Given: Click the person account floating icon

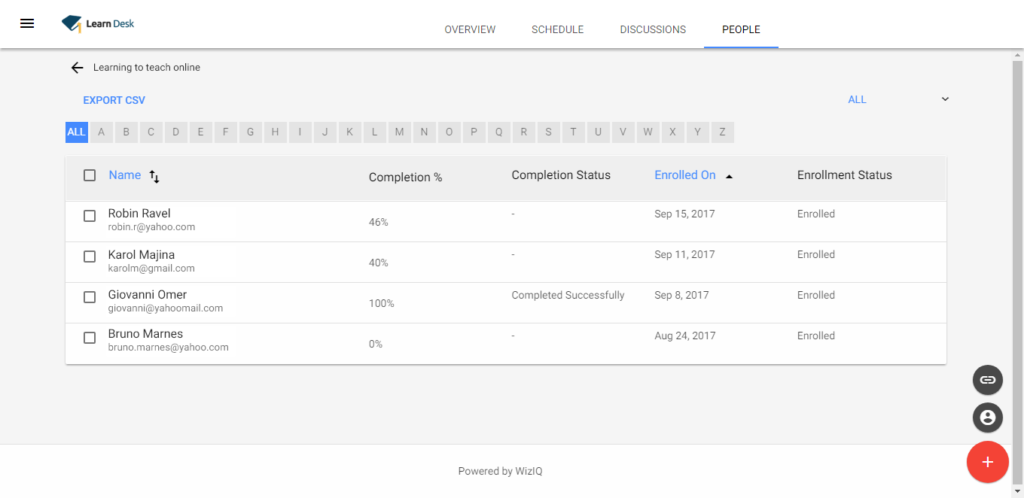Looking at the screenshot, I should tap(987, 417).
